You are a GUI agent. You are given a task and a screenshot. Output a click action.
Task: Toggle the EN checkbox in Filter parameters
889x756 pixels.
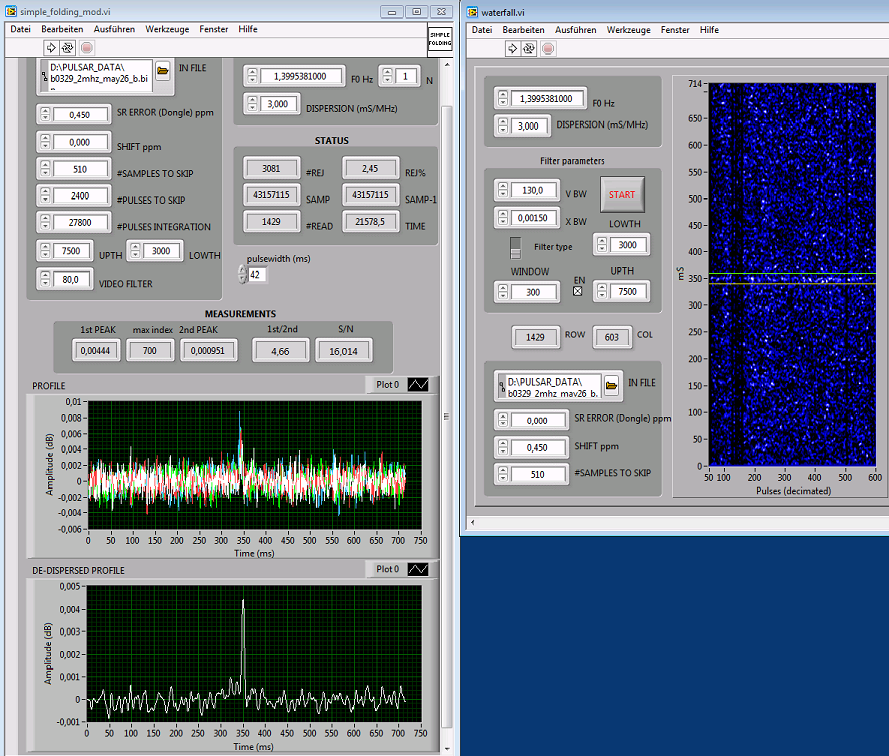(577, 291)
